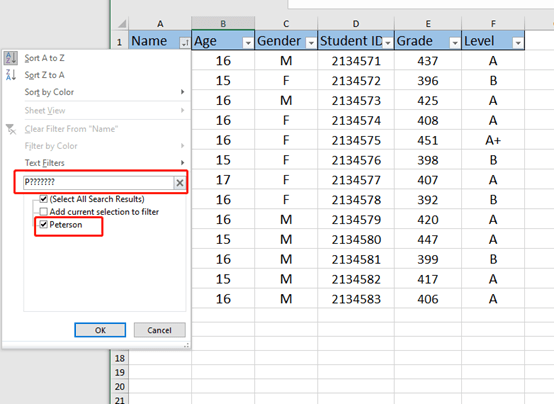Click Grade cell 437
554x404 pixels.
pyautogui.click(x=428, y=61)
